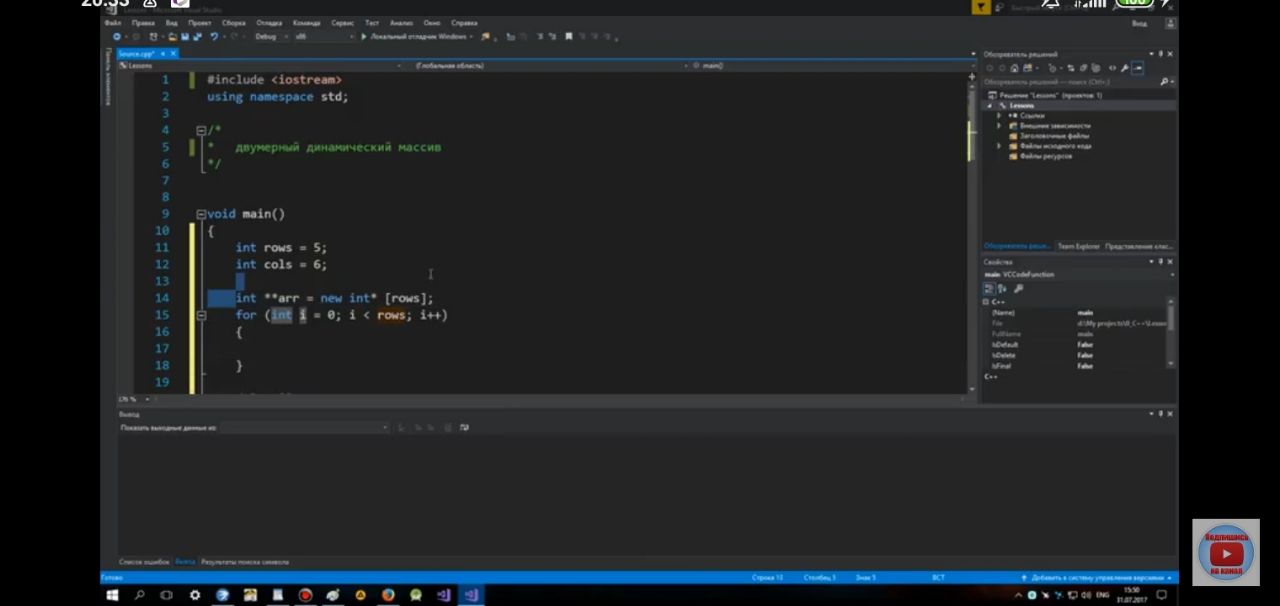
Task: Open the Lessons project scope dropdown
Action: click(x=260, y=66)
